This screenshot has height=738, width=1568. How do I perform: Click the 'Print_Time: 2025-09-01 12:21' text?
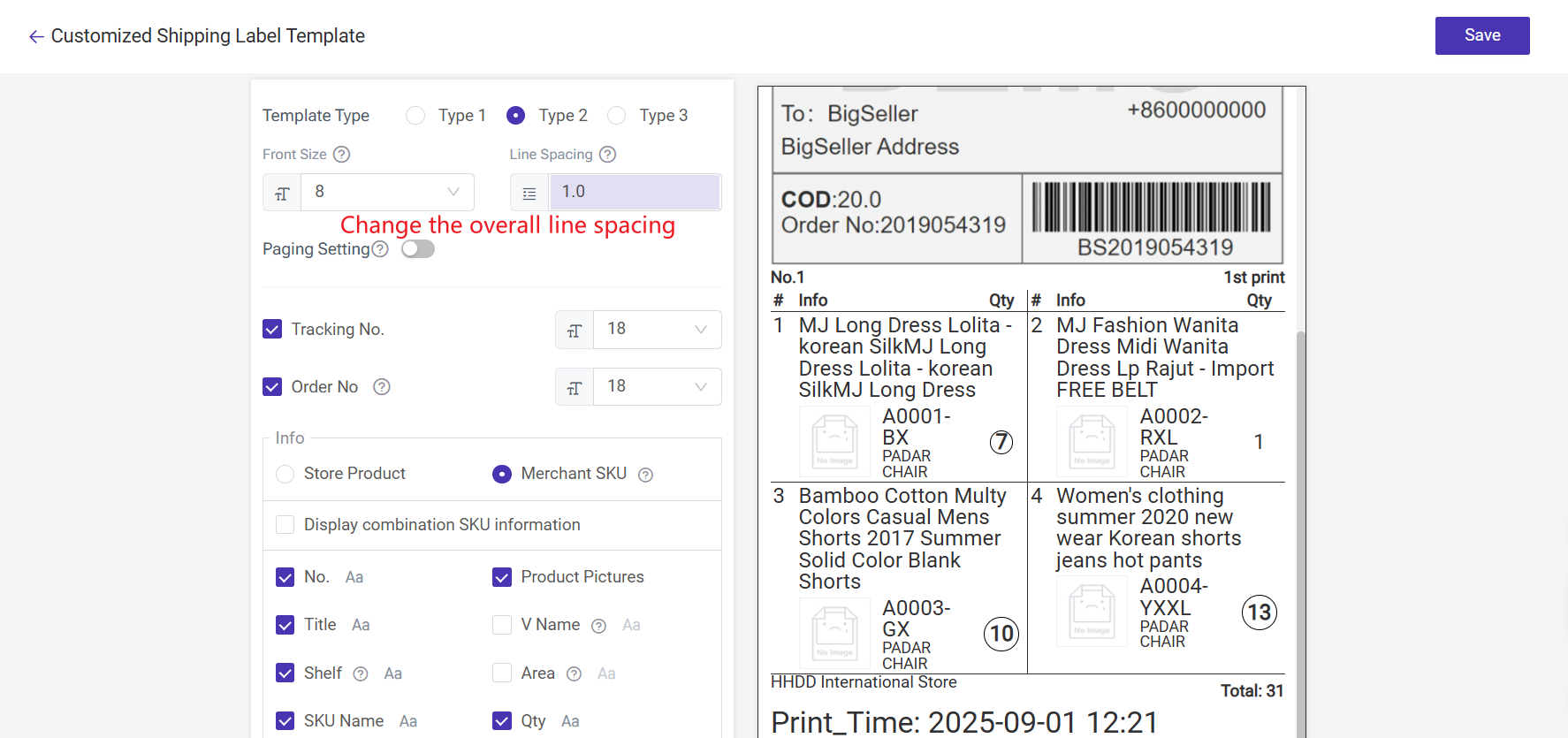tap(964, 723)
